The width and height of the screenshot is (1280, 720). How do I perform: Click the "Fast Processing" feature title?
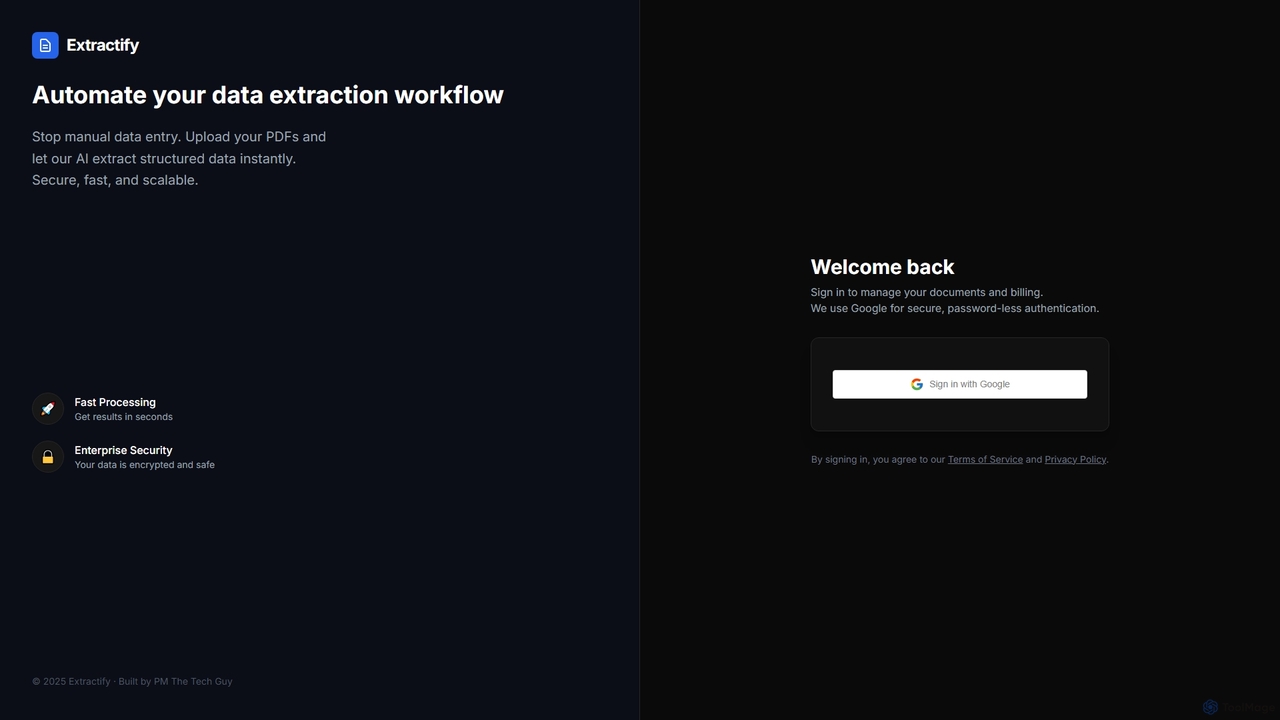coord(115,402)
